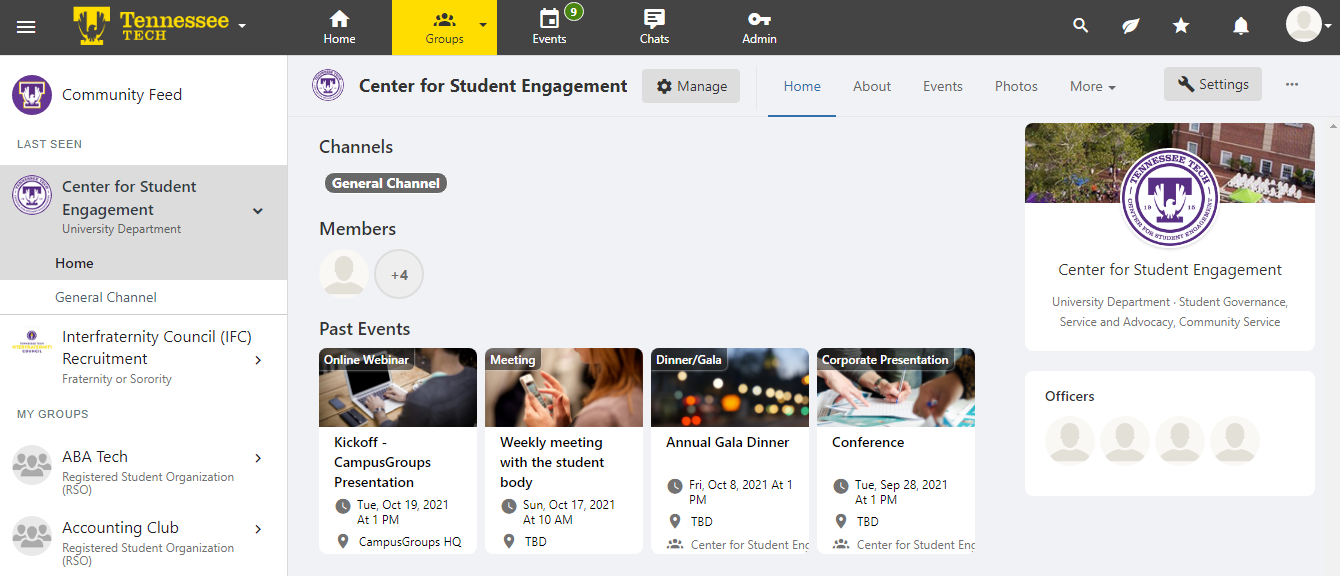
Task: Click the Settings button
Action: (x=1212, y=85)
